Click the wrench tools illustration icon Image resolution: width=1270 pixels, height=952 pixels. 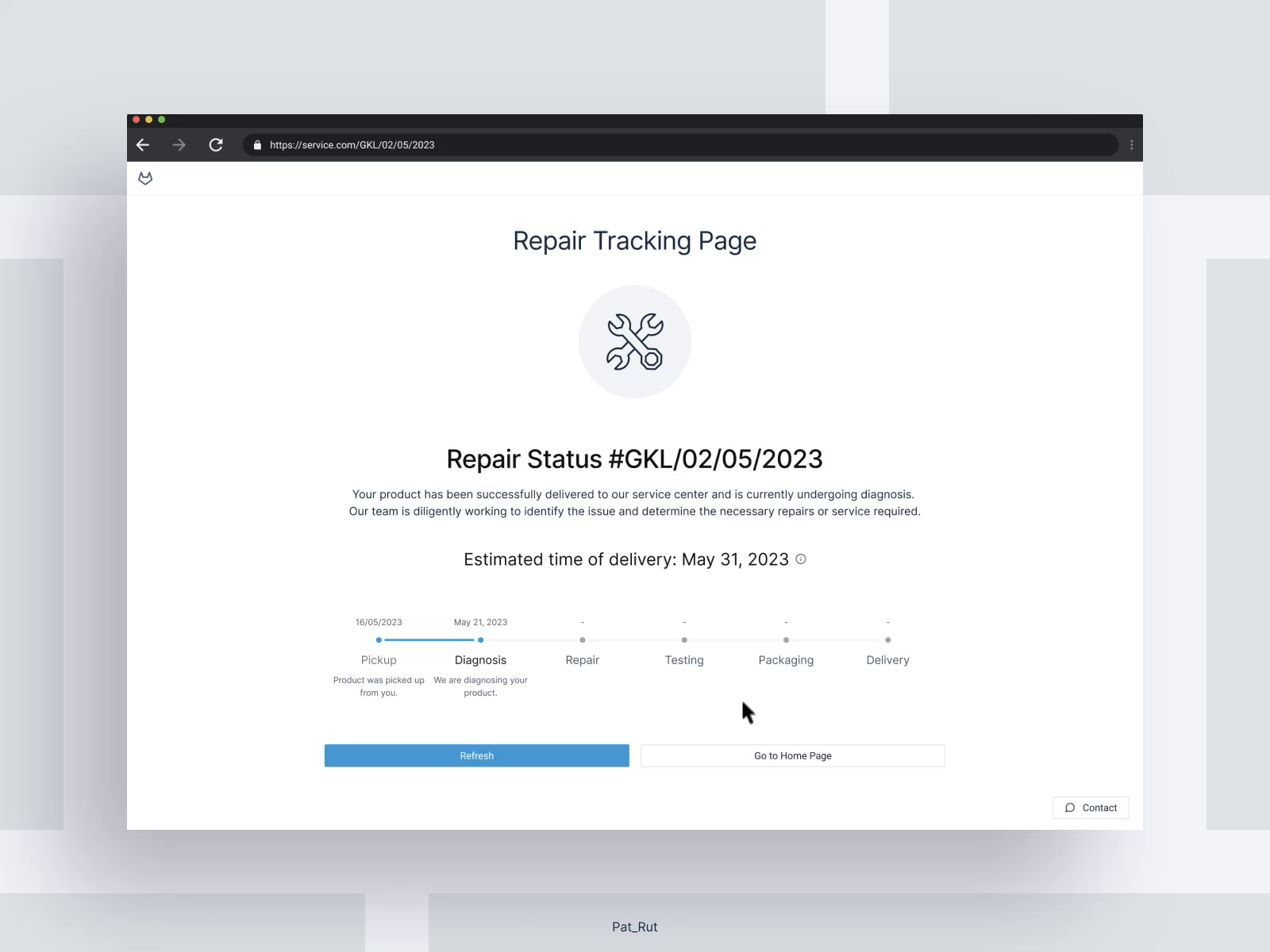click(635, 341)
